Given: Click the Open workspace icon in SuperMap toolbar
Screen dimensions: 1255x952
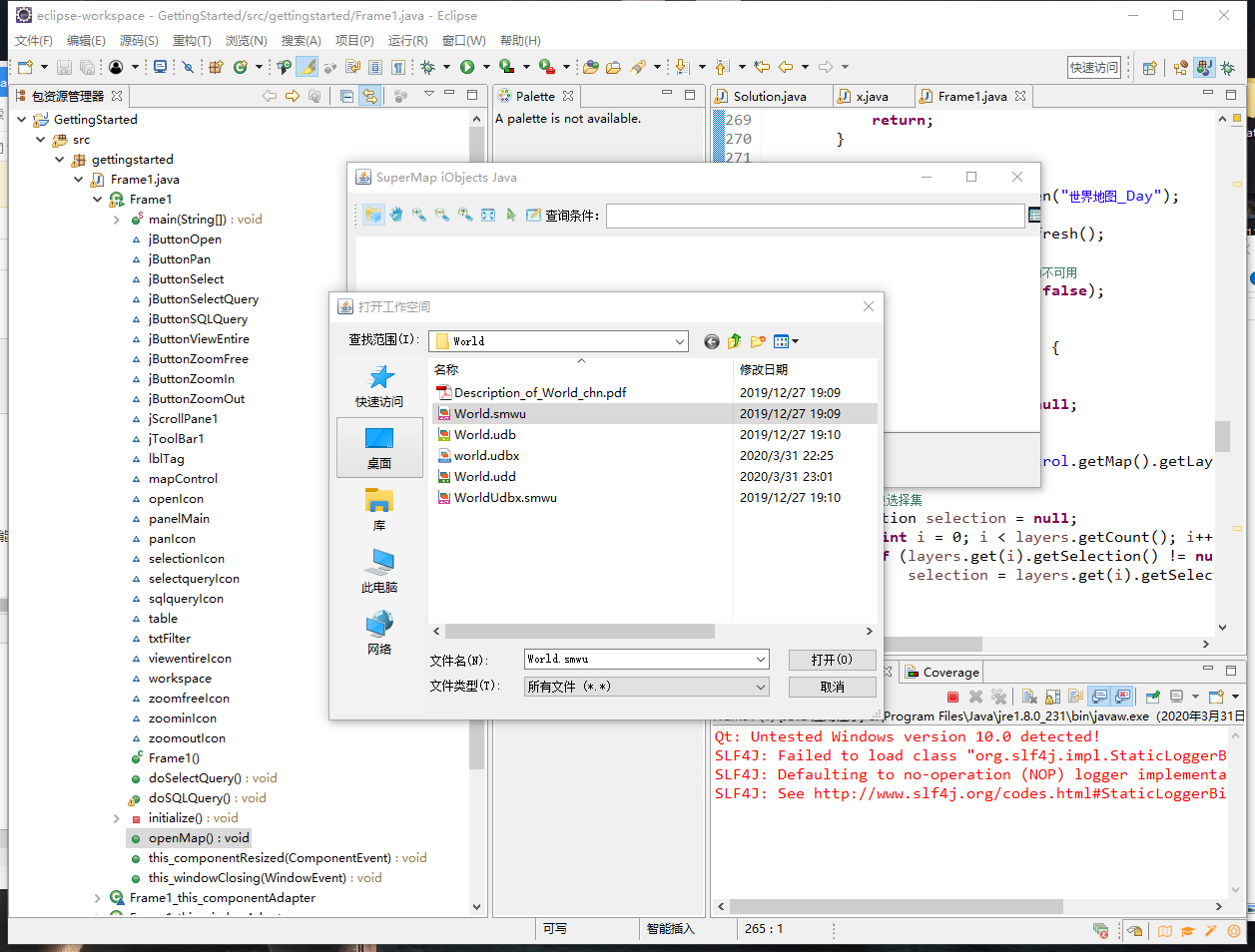Looking at the screenshot, I should 373,215.
